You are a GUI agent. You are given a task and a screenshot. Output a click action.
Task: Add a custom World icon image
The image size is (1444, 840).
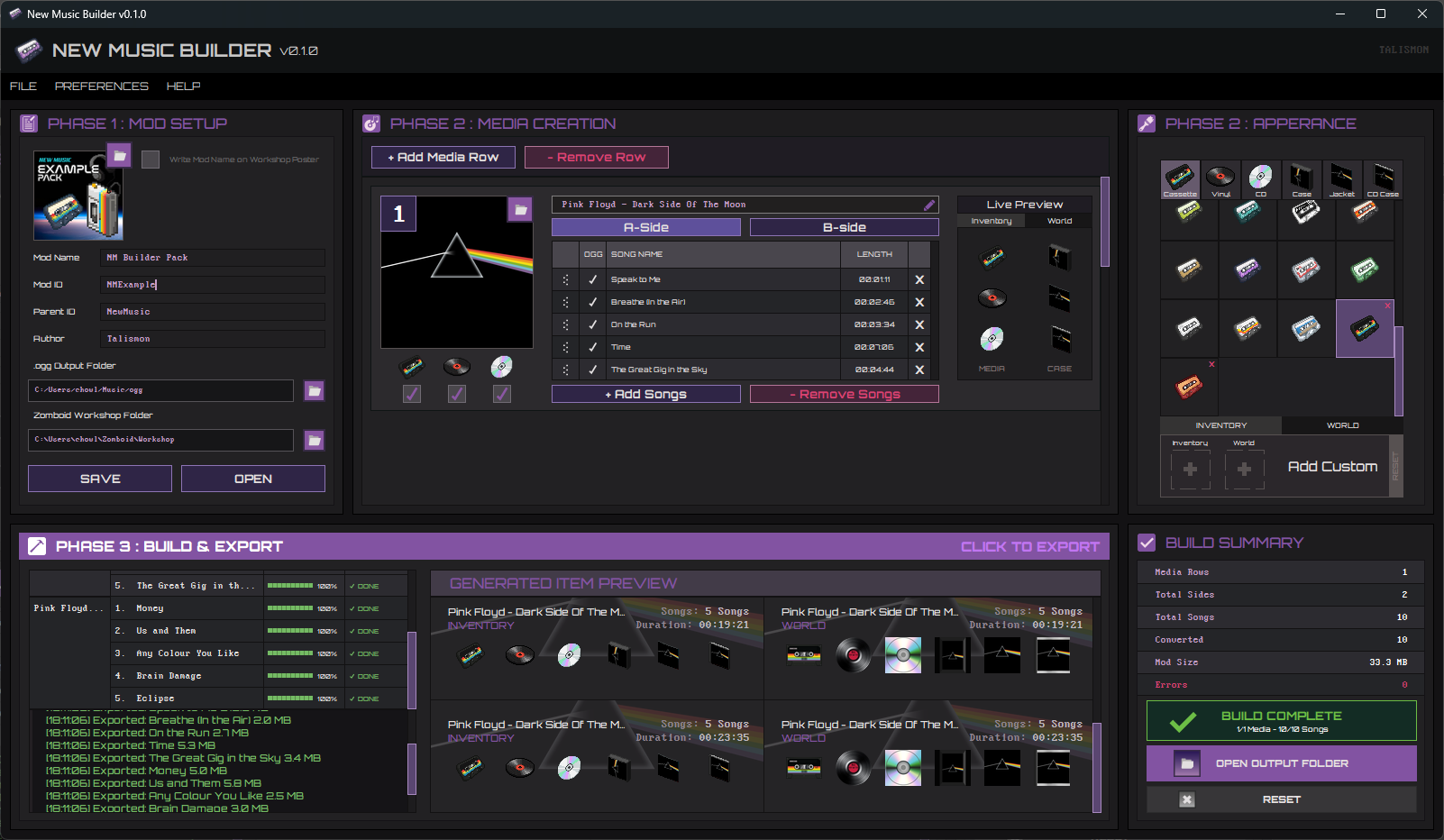coord(1244,469)
